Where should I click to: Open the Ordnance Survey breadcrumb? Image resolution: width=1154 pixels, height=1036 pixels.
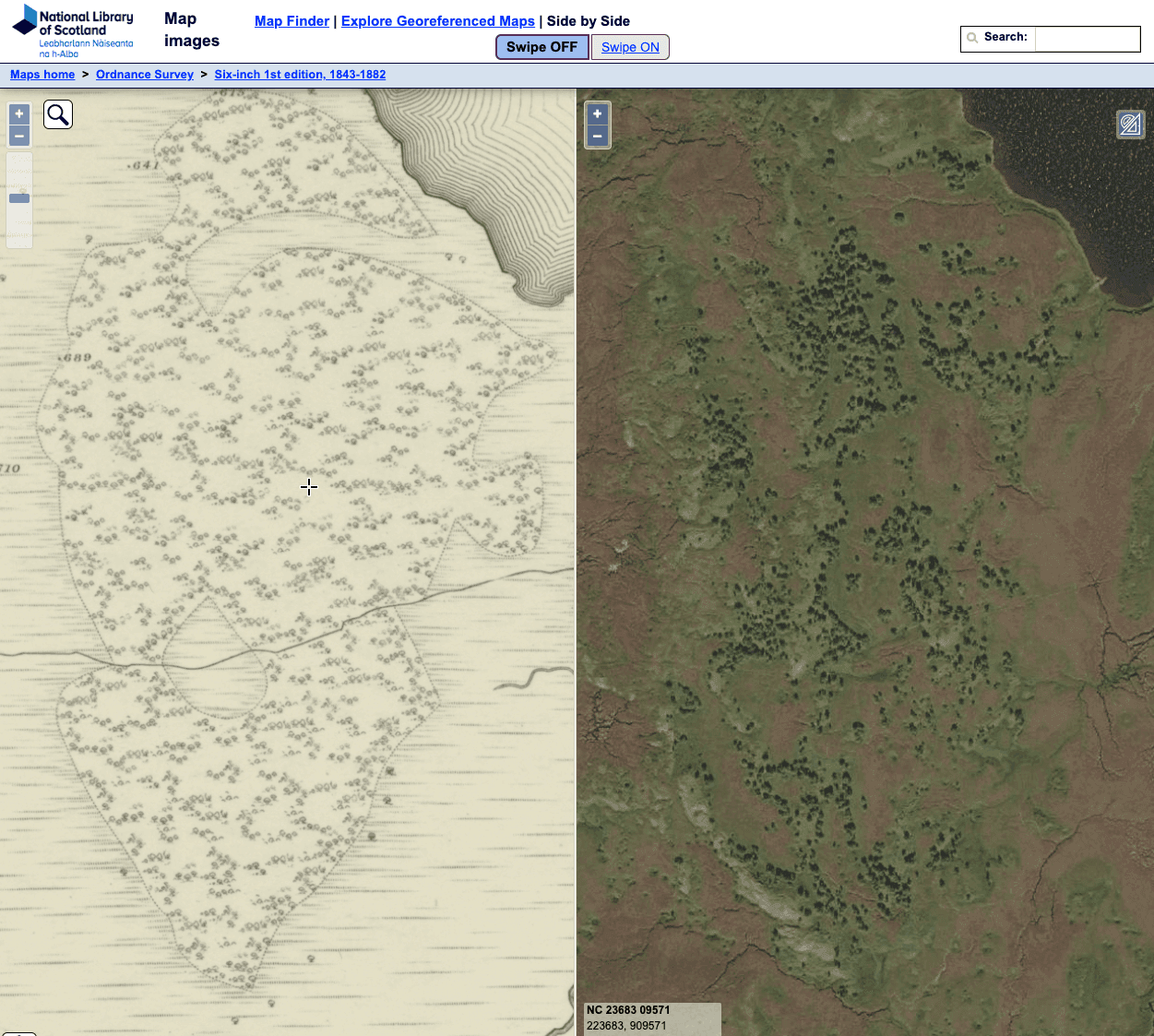click(145, 75)
